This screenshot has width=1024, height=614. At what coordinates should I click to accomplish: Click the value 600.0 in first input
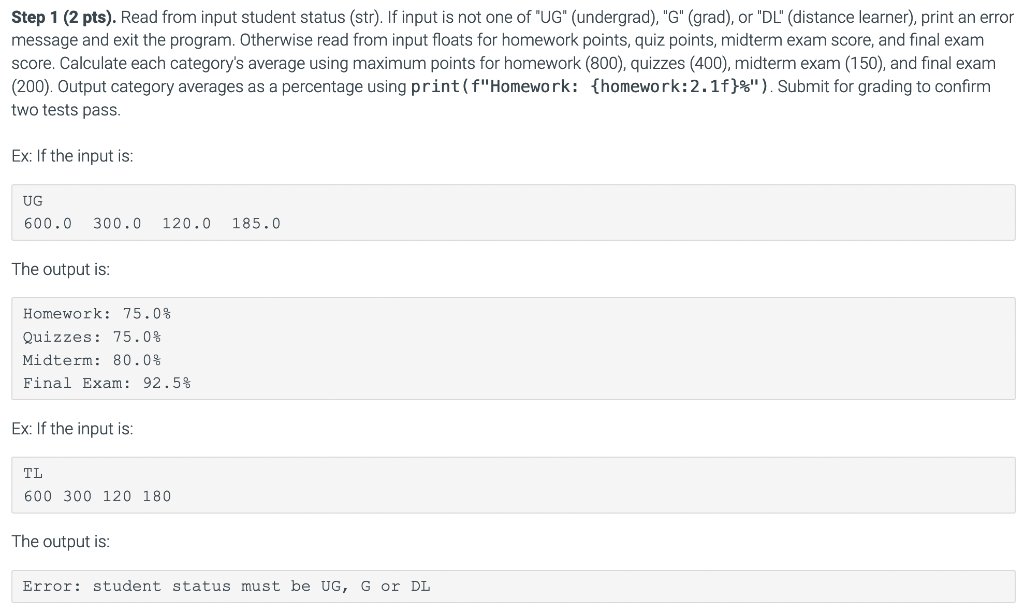click(48, 223)
